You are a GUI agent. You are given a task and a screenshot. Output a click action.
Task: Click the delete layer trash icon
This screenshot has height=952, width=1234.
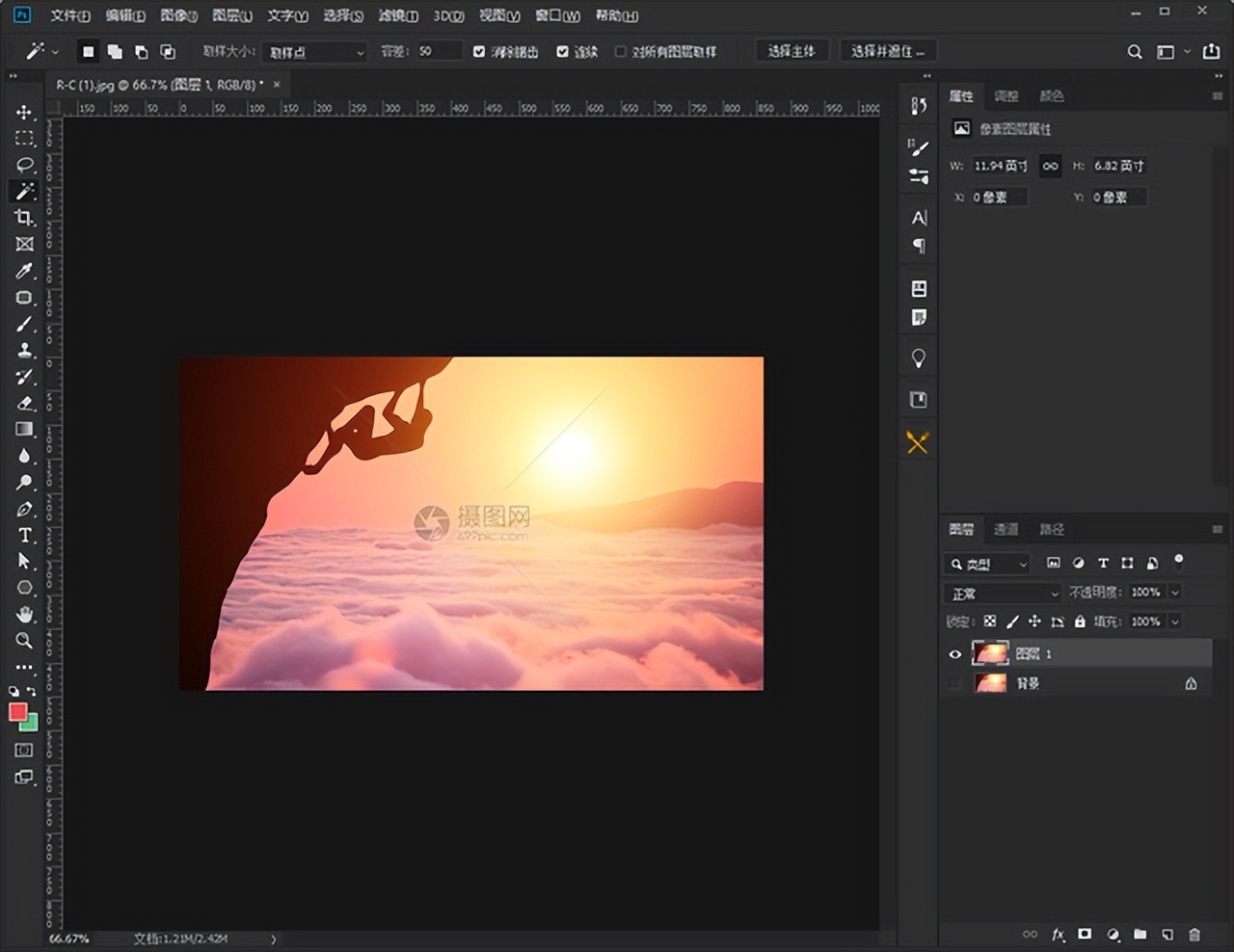[x=1194, y=934]
